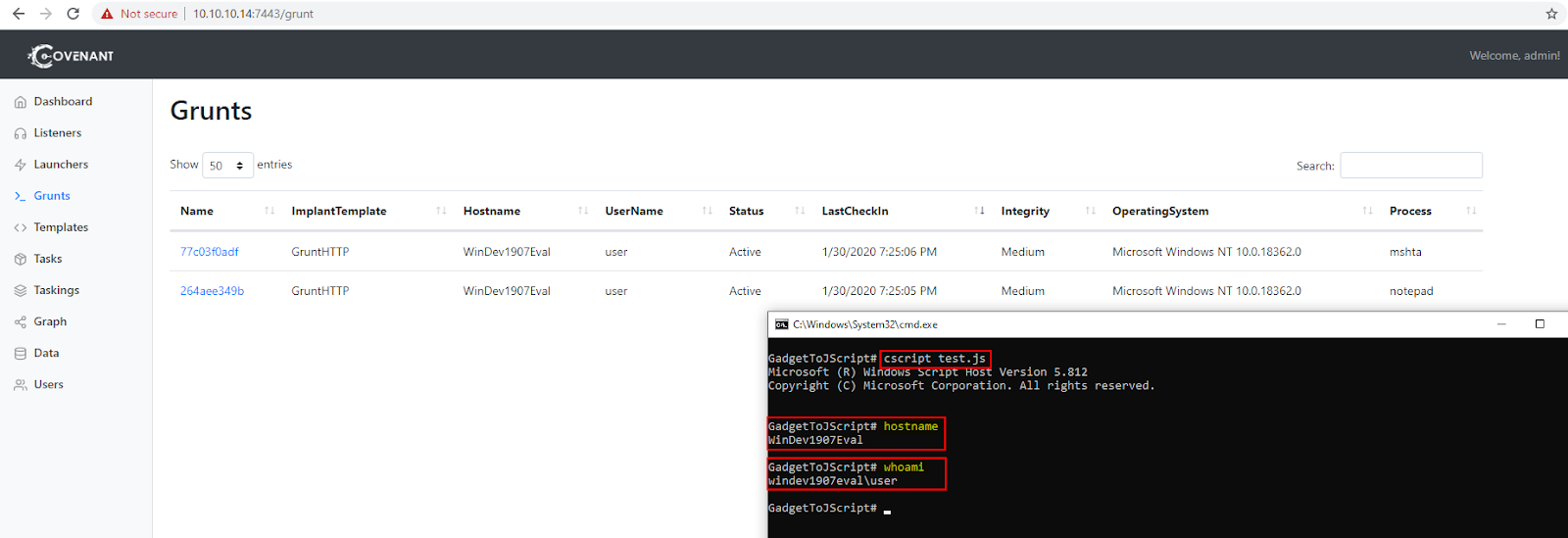This screenshot has height=538, width=1568.
Task: Sort by OperatingSystem column
Action: tap(1241, 211)
